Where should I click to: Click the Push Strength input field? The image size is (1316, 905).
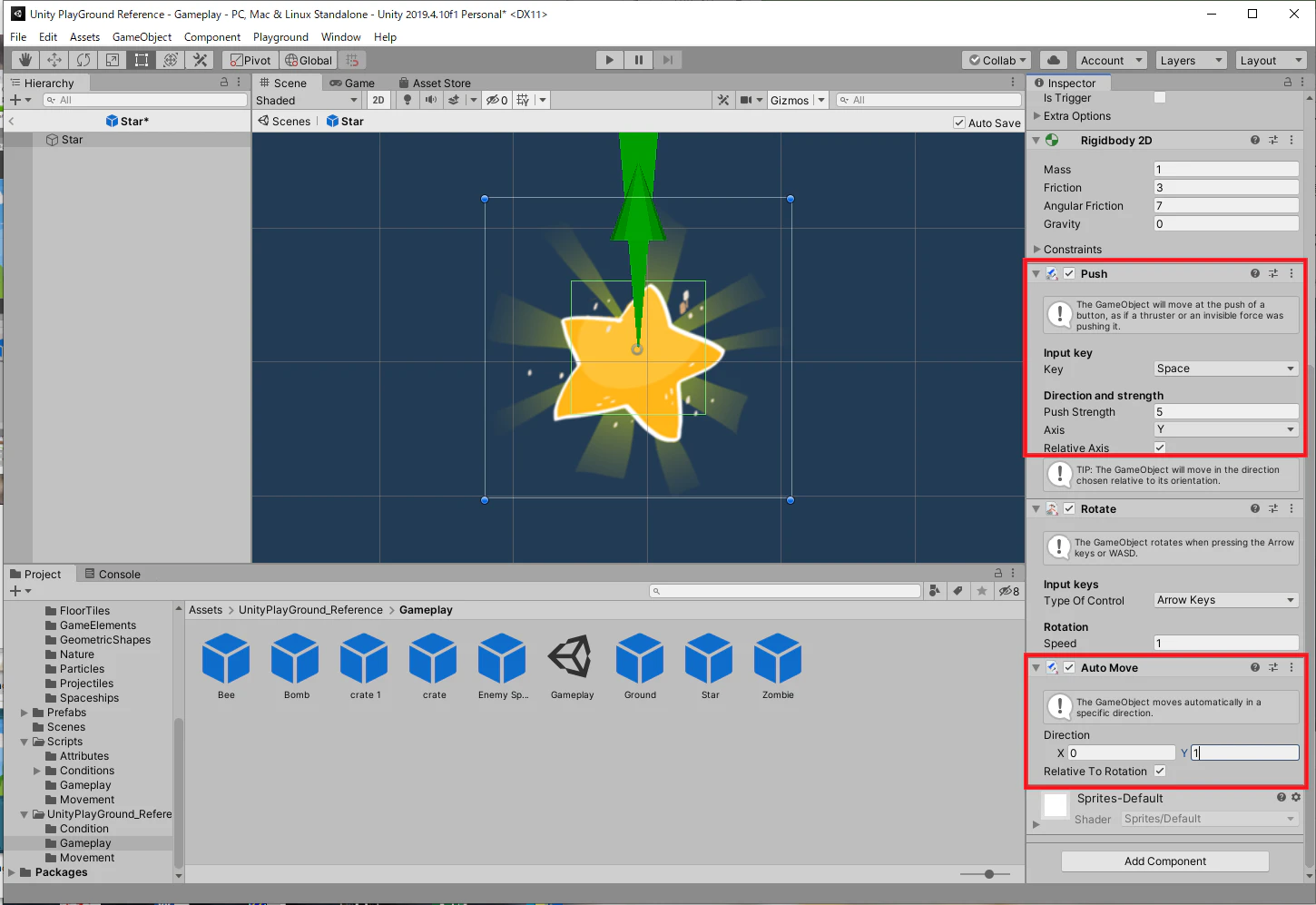pos(1226,411)
